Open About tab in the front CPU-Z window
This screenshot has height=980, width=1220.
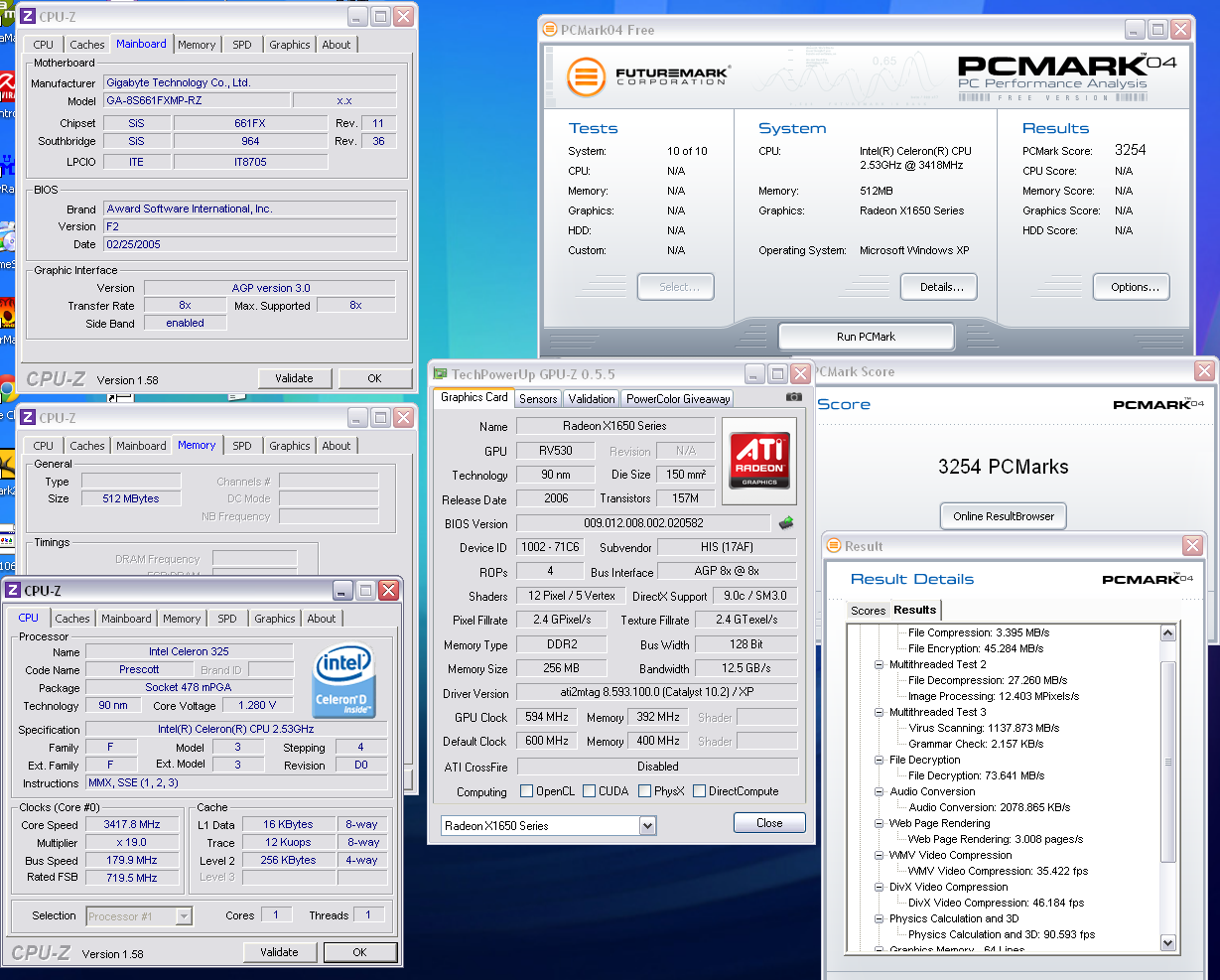[321, 619]
